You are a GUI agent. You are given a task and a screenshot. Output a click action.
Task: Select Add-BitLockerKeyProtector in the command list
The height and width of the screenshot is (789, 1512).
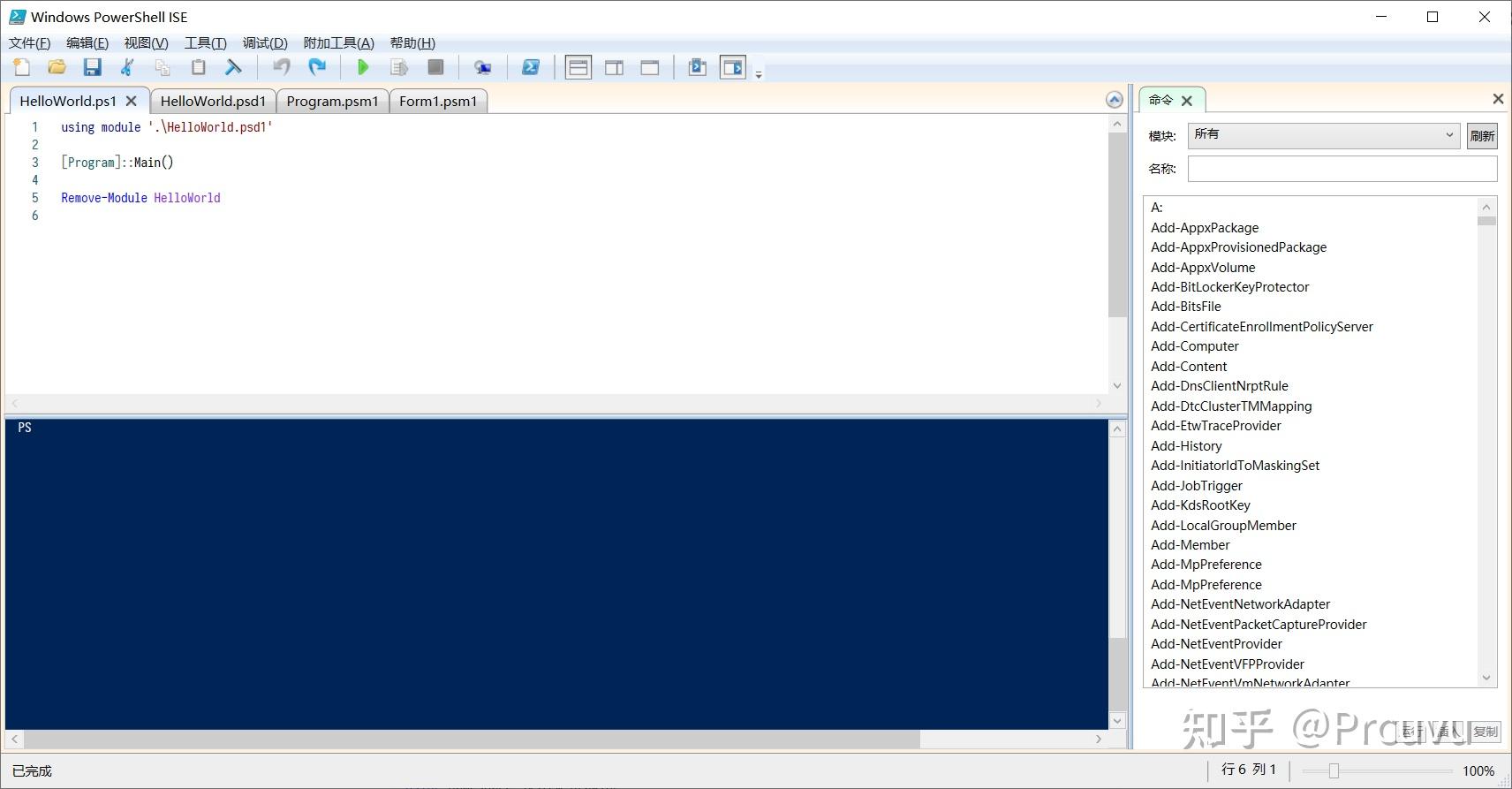[x=1229, y=287]
